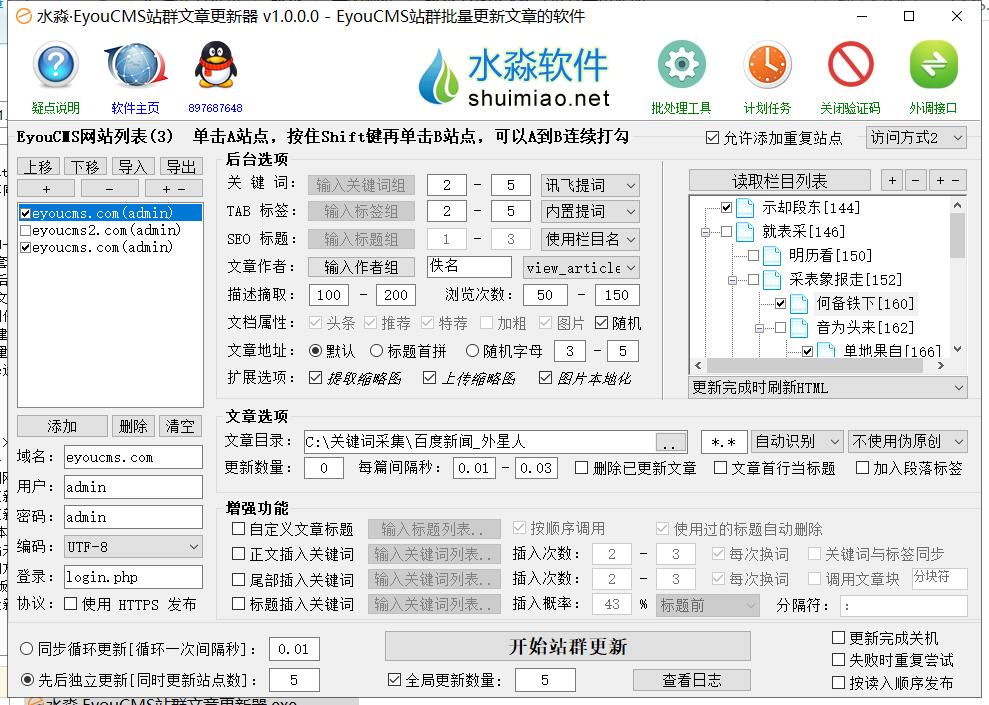Screen dimensions: 989x705
Task: Open the 软件主页 homepage icon
Action: 134,66
